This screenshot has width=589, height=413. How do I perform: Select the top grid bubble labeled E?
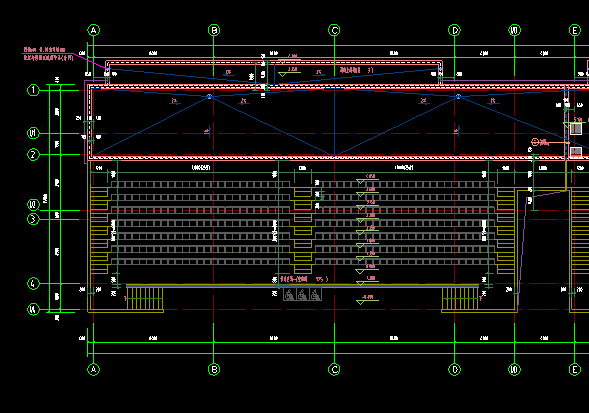(575, 30)
